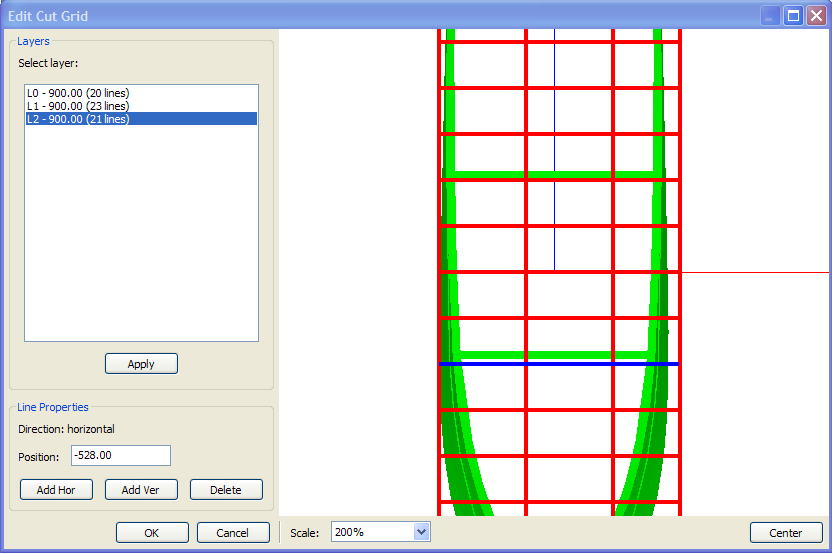
Task: Minimize the Edit Cut Grid window
Action: [770, 16]
